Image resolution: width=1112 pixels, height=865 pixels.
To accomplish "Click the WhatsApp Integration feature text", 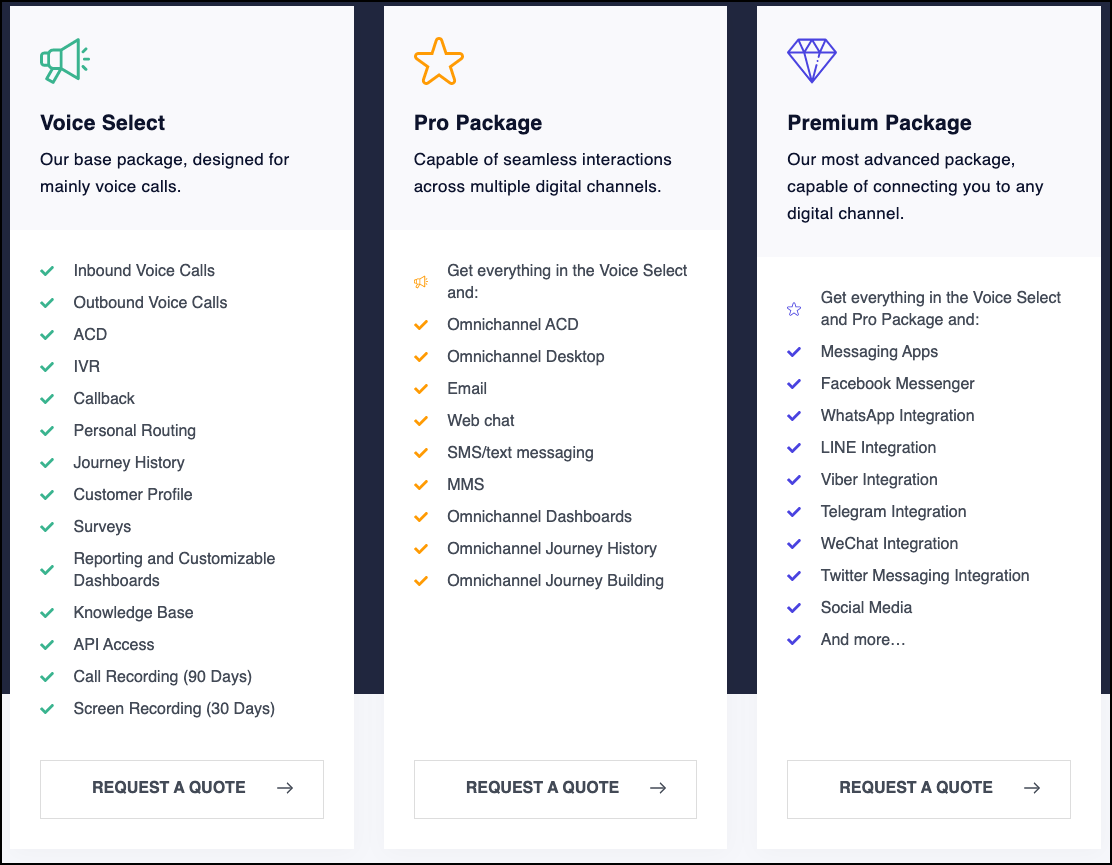I will [x=897, y=415].
